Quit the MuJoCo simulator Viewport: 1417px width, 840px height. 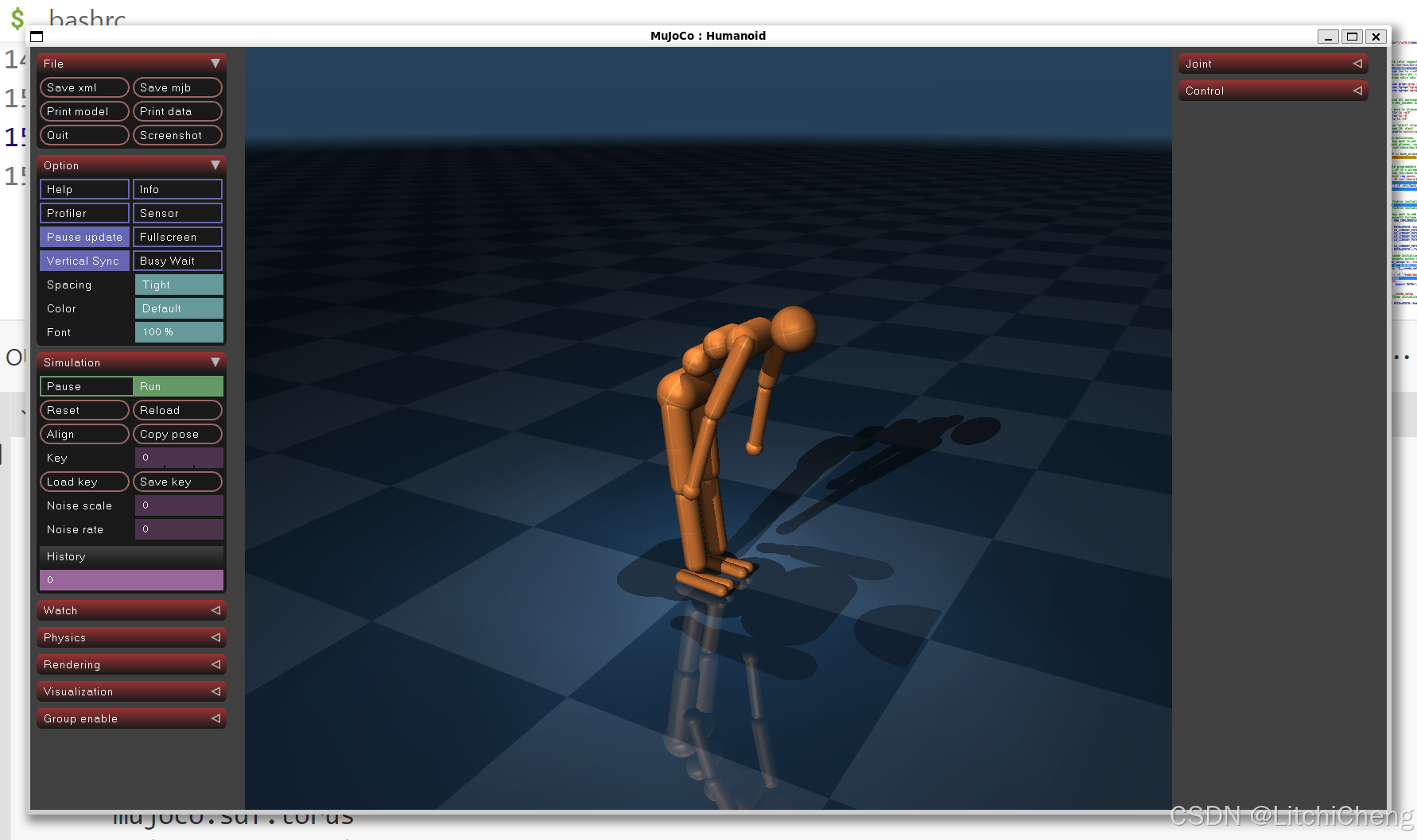click(x=84, y=135)
